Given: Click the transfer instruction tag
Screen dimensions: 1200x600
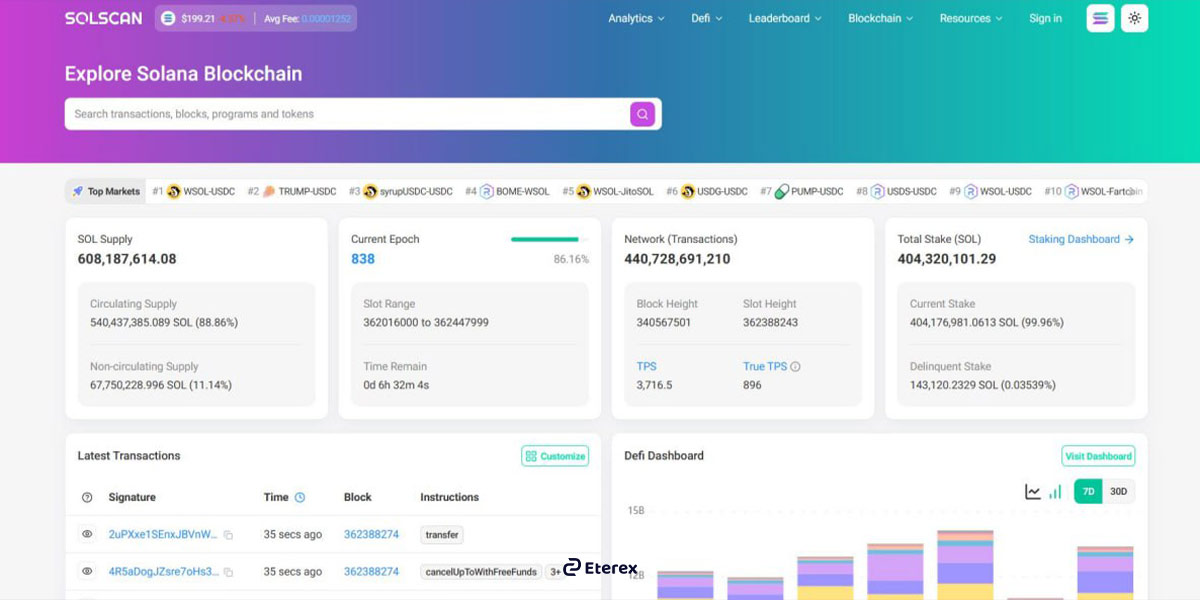Looking at the screenshot, I should pos(442,535).
